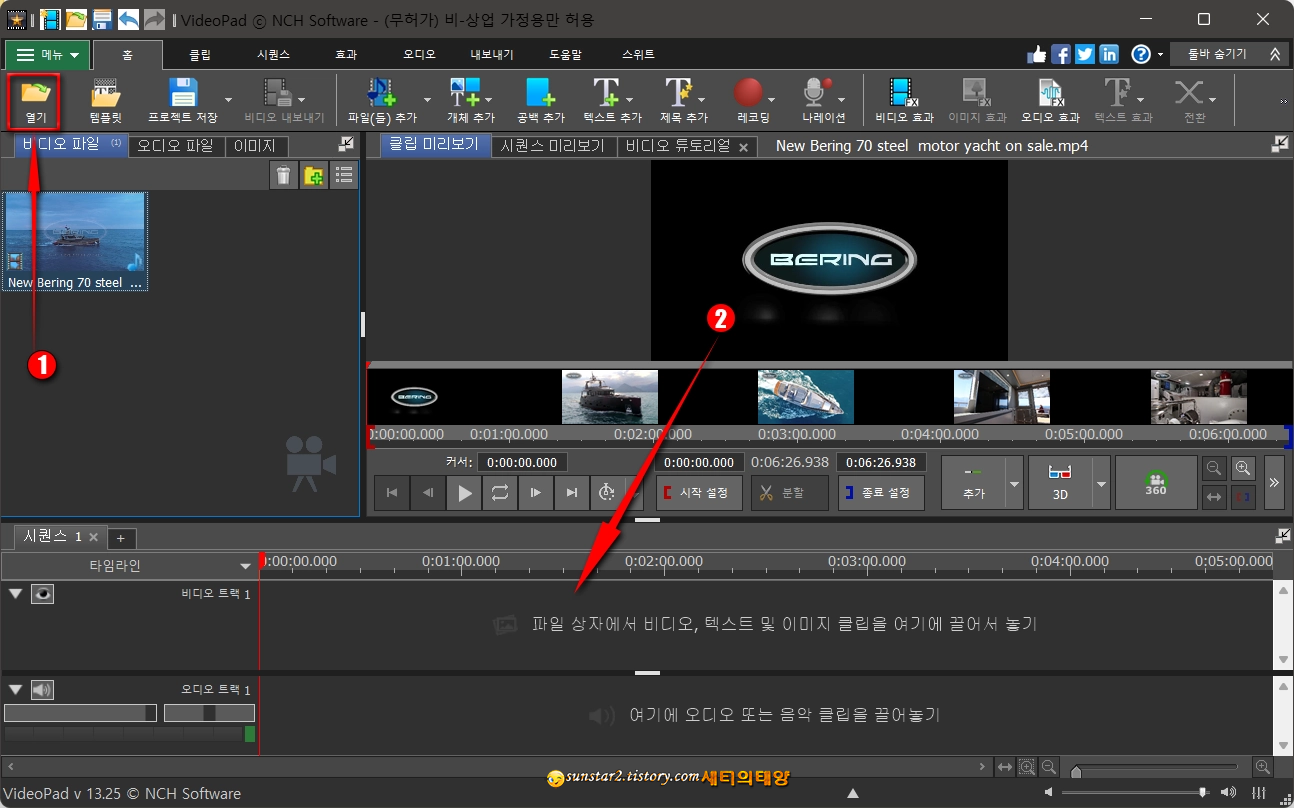
Task: Toggle loop playback button
Action: click(499, 492)
